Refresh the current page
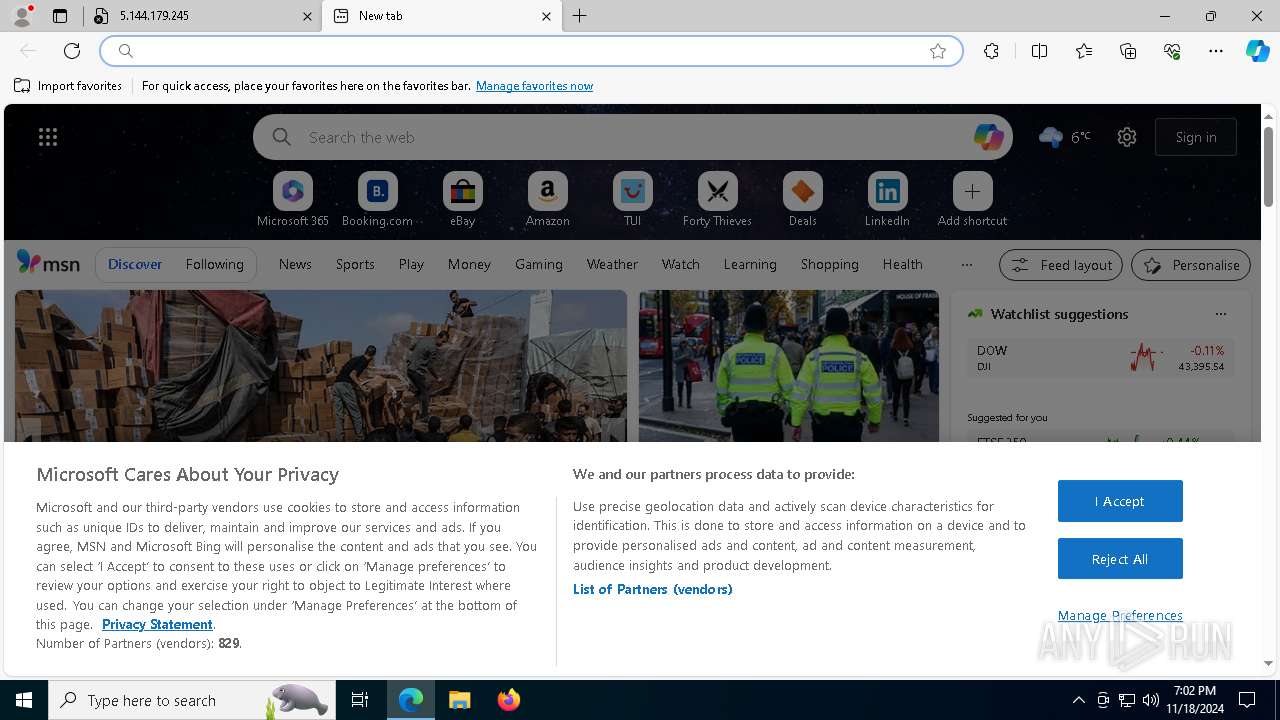This screenshot has width=1280, height=720. pyautogui.click(x=72, y=51)
